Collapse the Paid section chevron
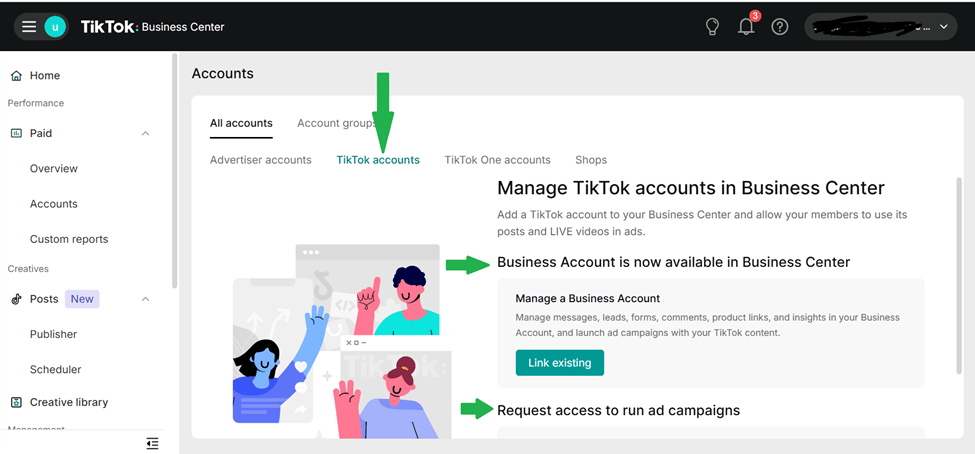Viewport: 975px width, 454px height. [x=146, y=133]
